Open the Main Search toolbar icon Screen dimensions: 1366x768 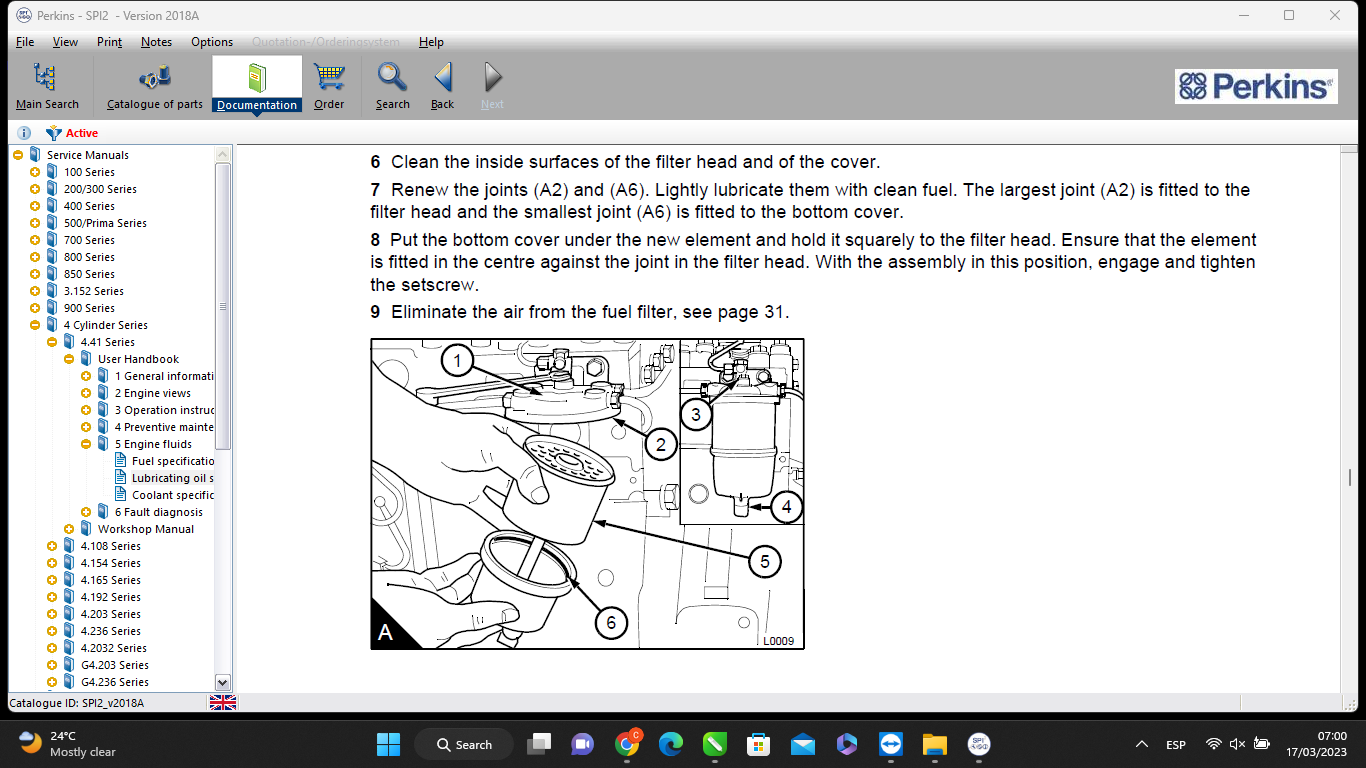coord(46,84)
